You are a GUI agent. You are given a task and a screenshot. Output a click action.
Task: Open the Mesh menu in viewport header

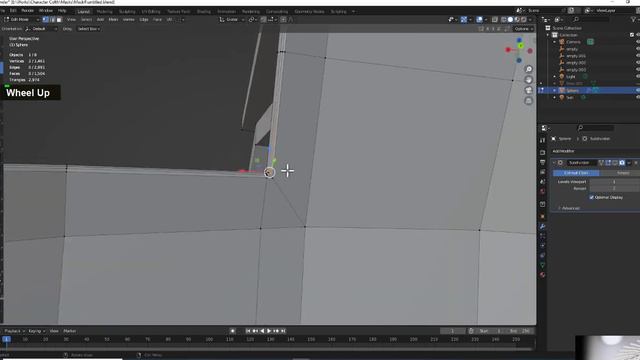tap(113, 20)
